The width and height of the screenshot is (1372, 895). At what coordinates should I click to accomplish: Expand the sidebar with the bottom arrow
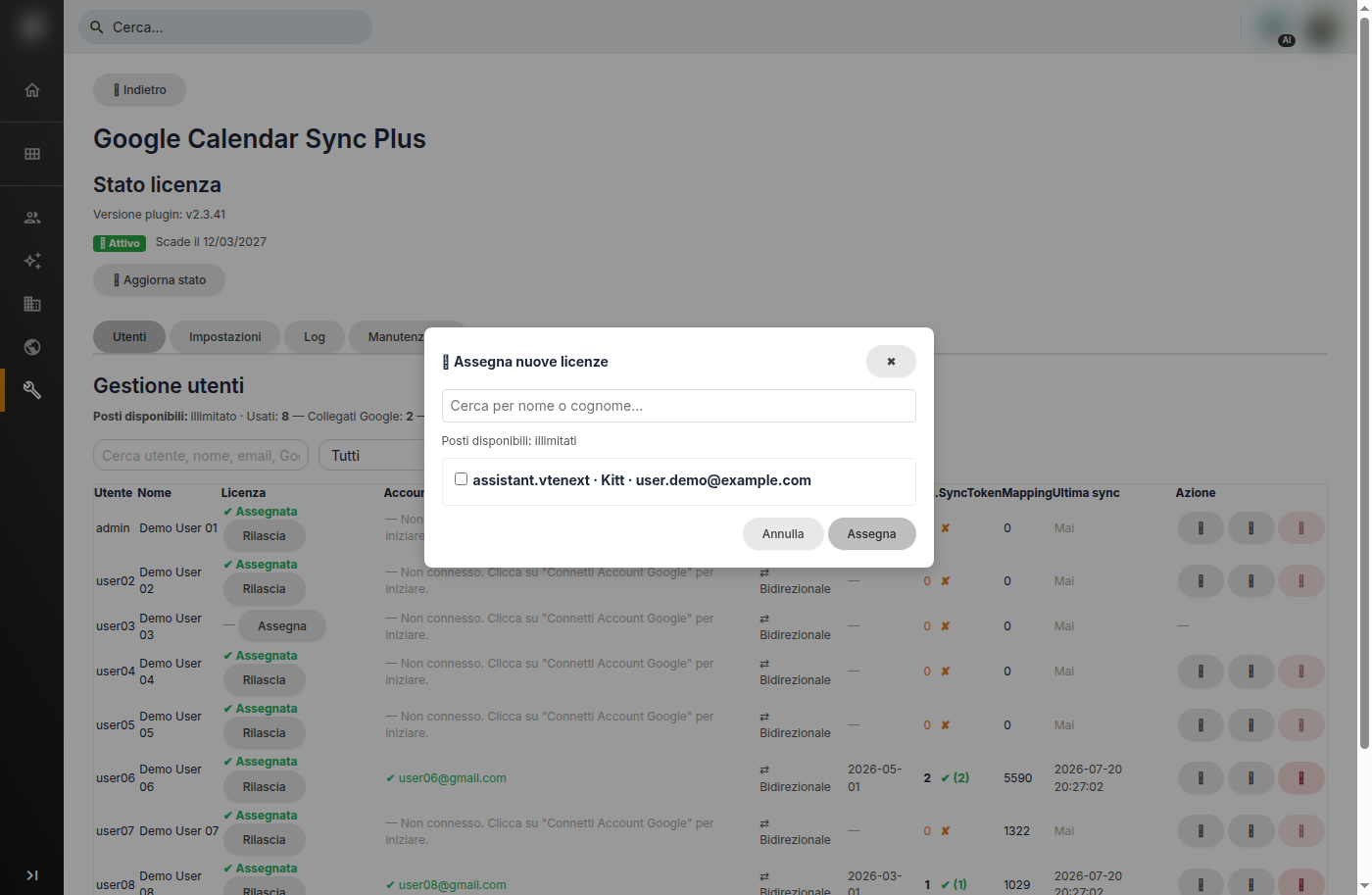[x=32, y=875]
